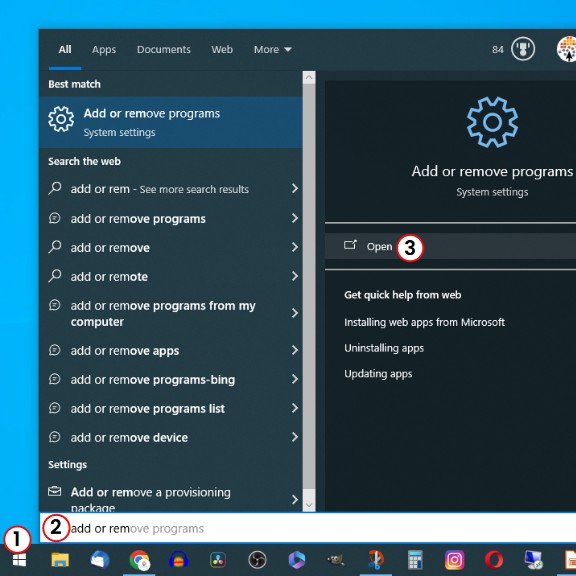Image resolution: width=576 pixels, height=576 pixels.
Task: Switch to the Web search tab
Action: 222,49
